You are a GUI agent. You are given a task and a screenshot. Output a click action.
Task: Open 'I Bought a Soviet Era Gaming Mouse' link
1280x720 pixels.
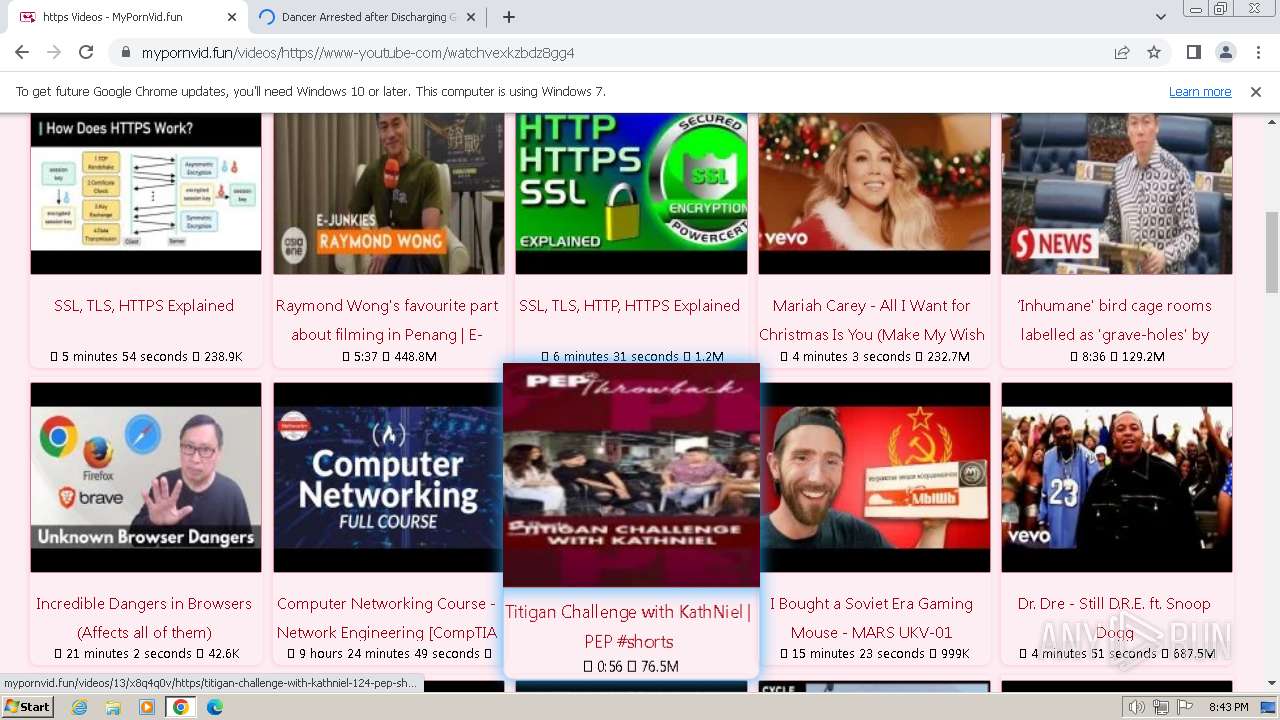point(871,618)
